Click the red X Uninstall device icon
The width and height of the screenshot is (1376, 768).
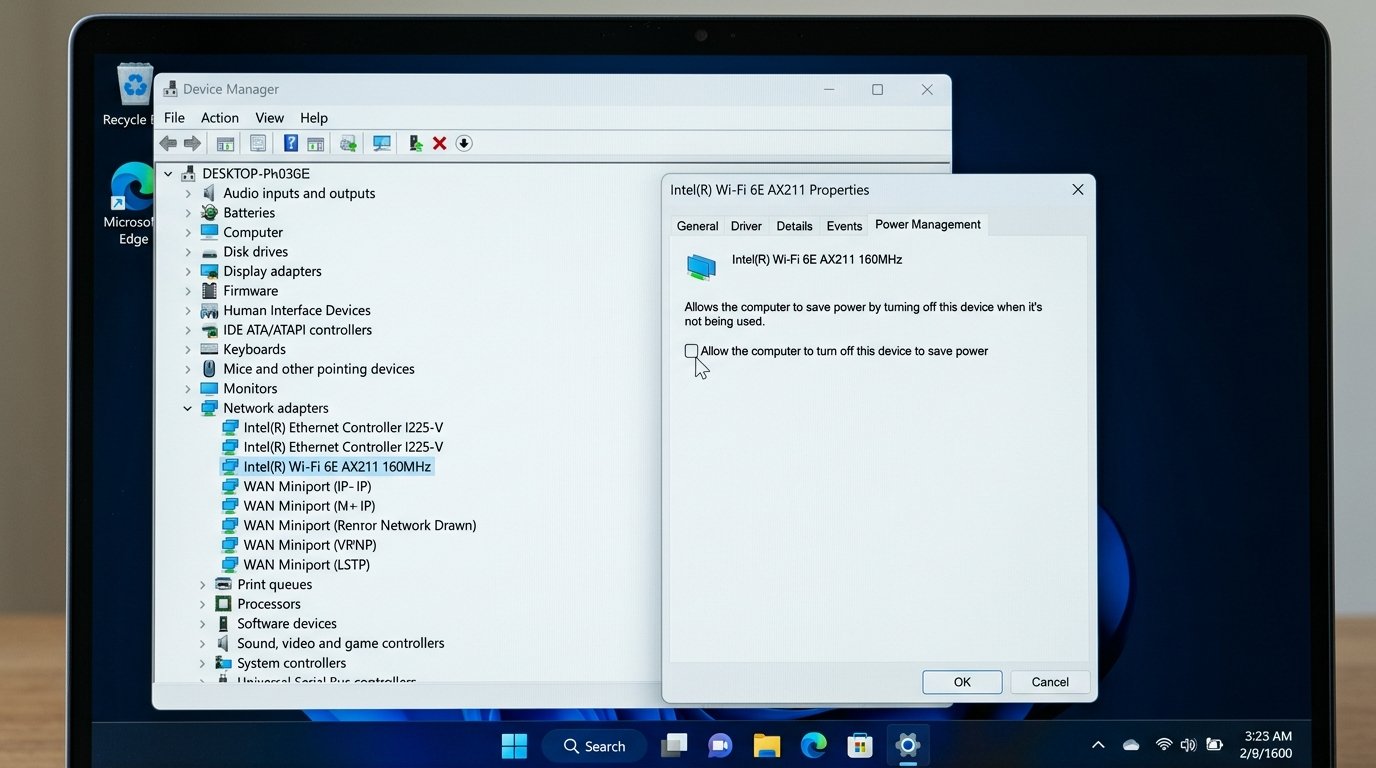click(439, 144)
